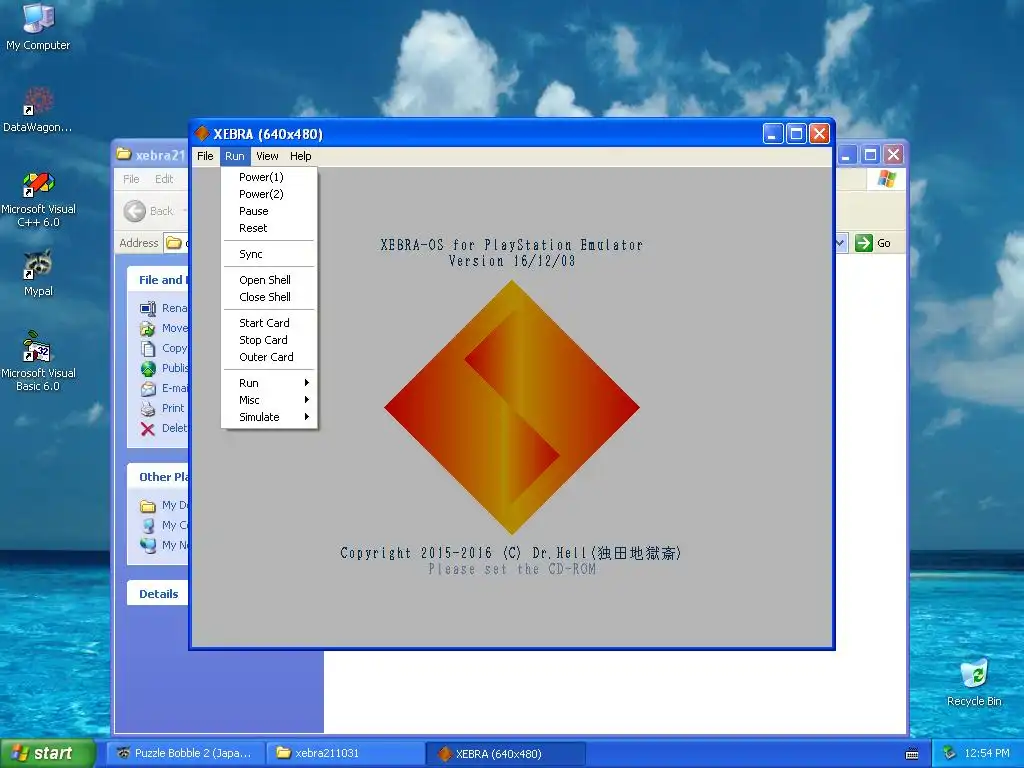The image size is (1024, 768).
Task: Launch Microsoft Visual Basic 6.0 icon
Action: pyautogui.click(x=38, y=361)
